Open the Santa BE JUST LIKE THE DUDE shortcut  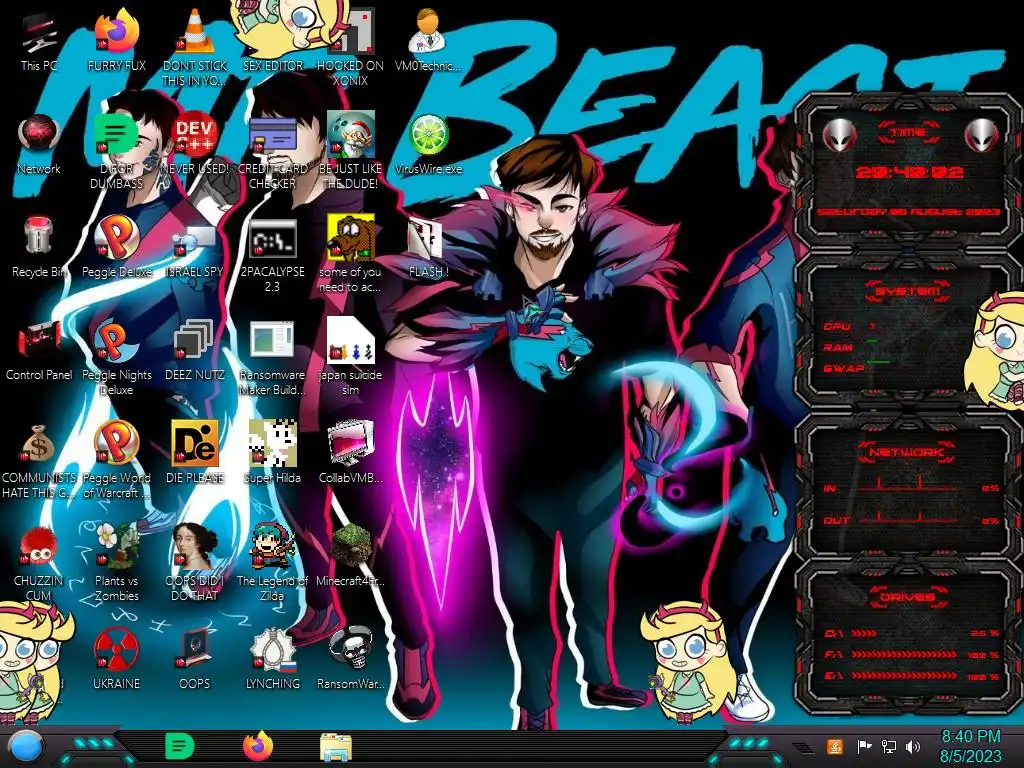[x=351, y=150]
